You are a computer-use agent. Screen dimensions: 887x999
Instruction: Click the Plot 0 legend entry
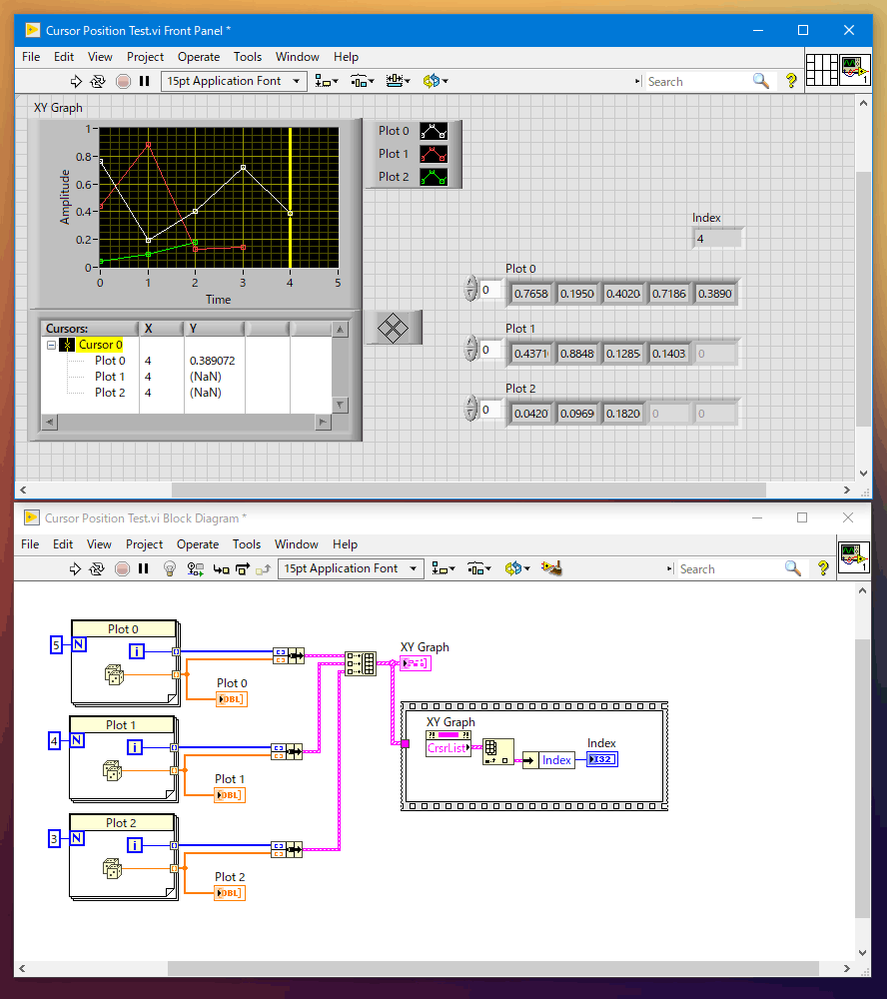(394, 131)
